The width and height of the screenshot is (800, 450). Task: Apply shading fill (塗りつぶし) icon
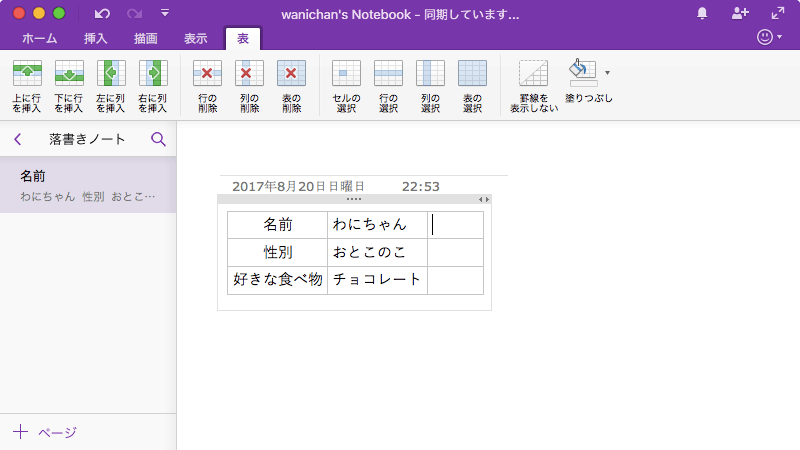click(x=583, y=72)
